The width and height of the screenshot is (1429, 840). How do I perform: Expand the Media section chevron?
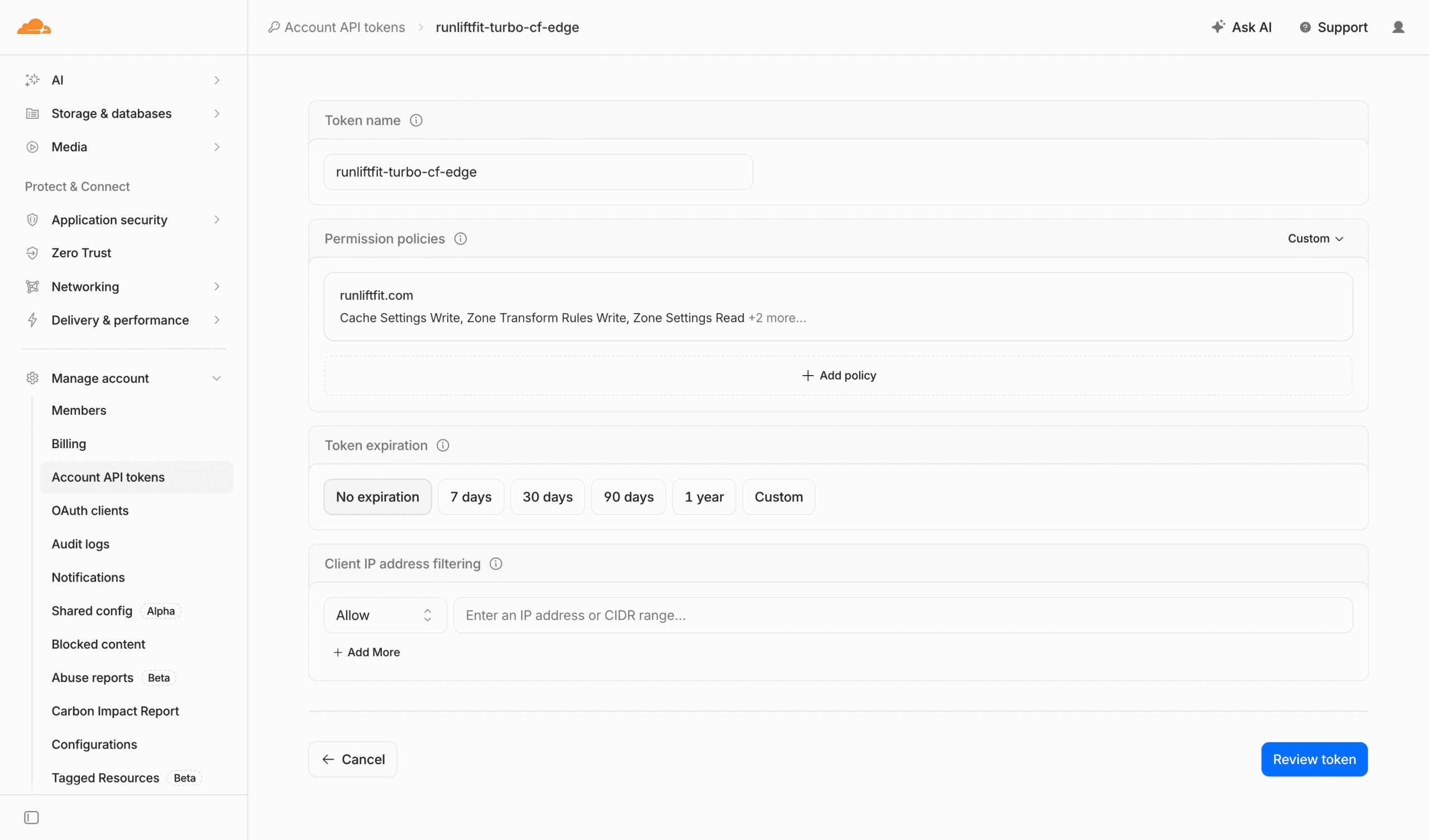217,147
